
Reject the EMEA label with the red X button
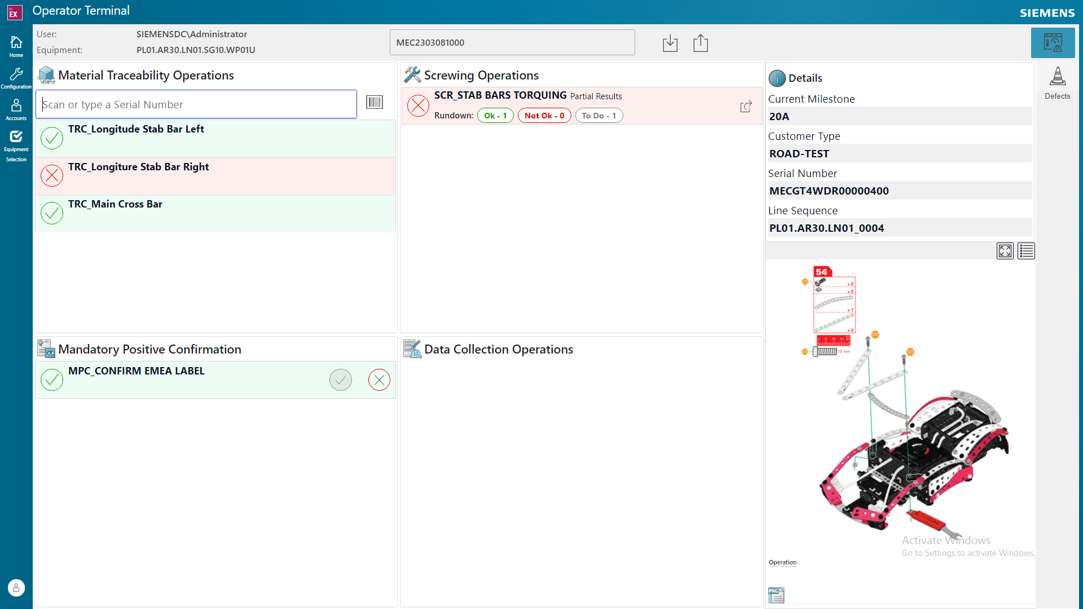point(379,380)
